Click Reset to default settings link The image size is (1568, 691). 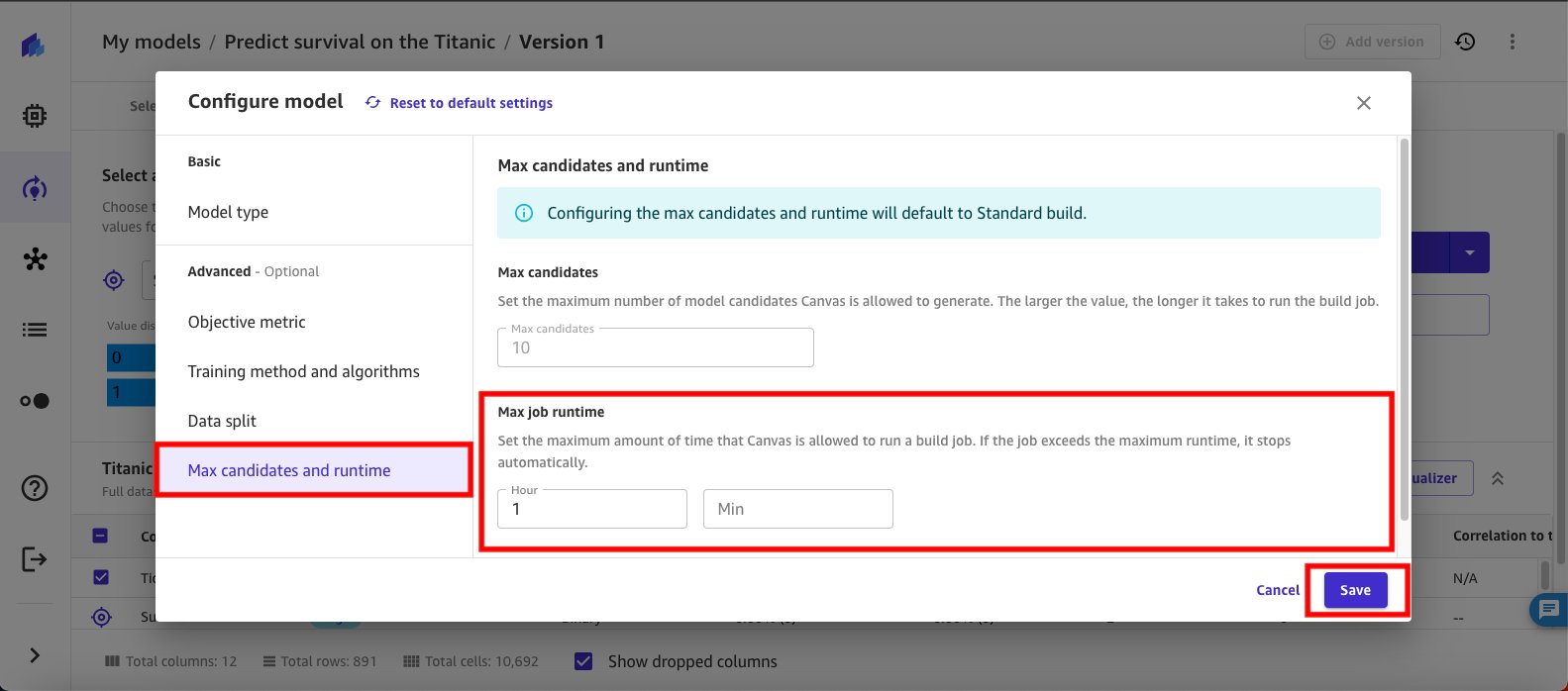[x=471, y=103]
